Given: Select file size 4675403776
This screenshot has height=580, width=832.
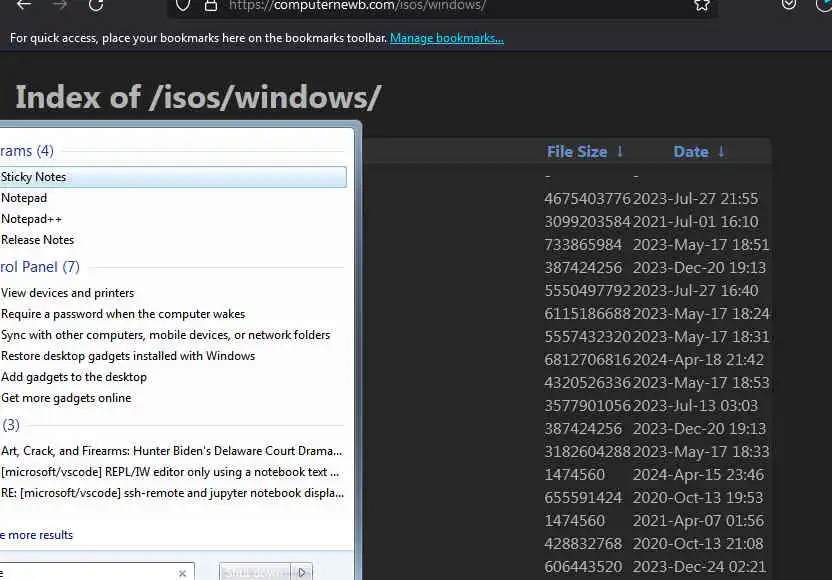Looking at the screenshot, I should pos(587,199).
